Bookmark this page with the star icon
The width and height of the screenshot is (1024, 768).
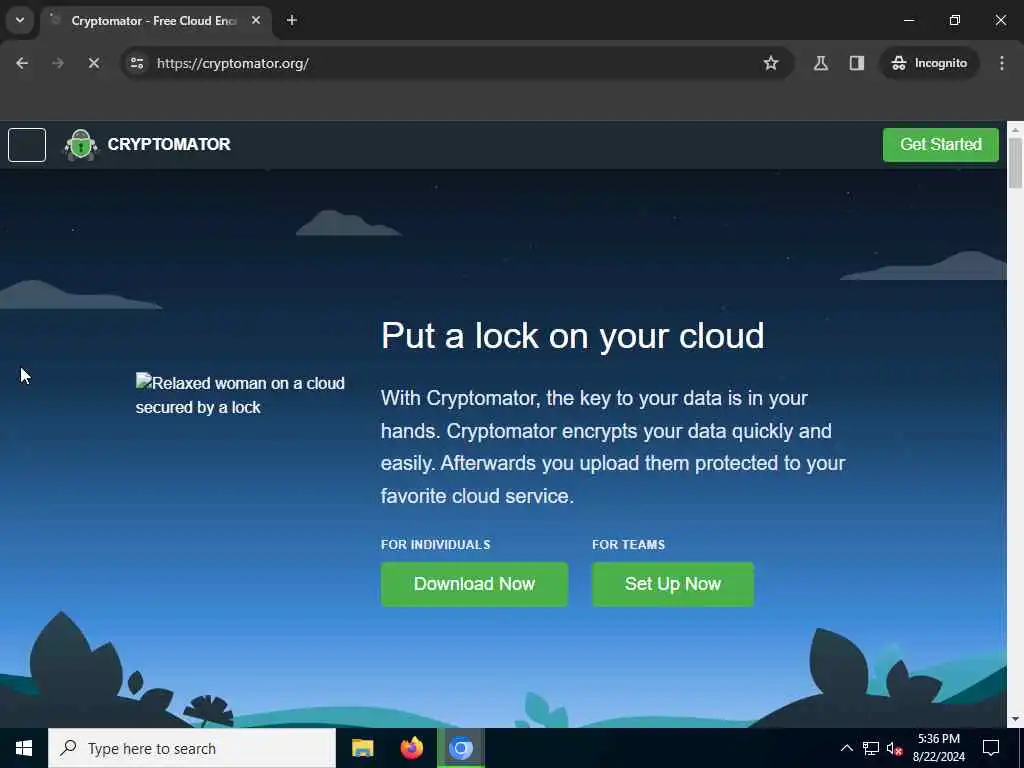click(771, 63)
